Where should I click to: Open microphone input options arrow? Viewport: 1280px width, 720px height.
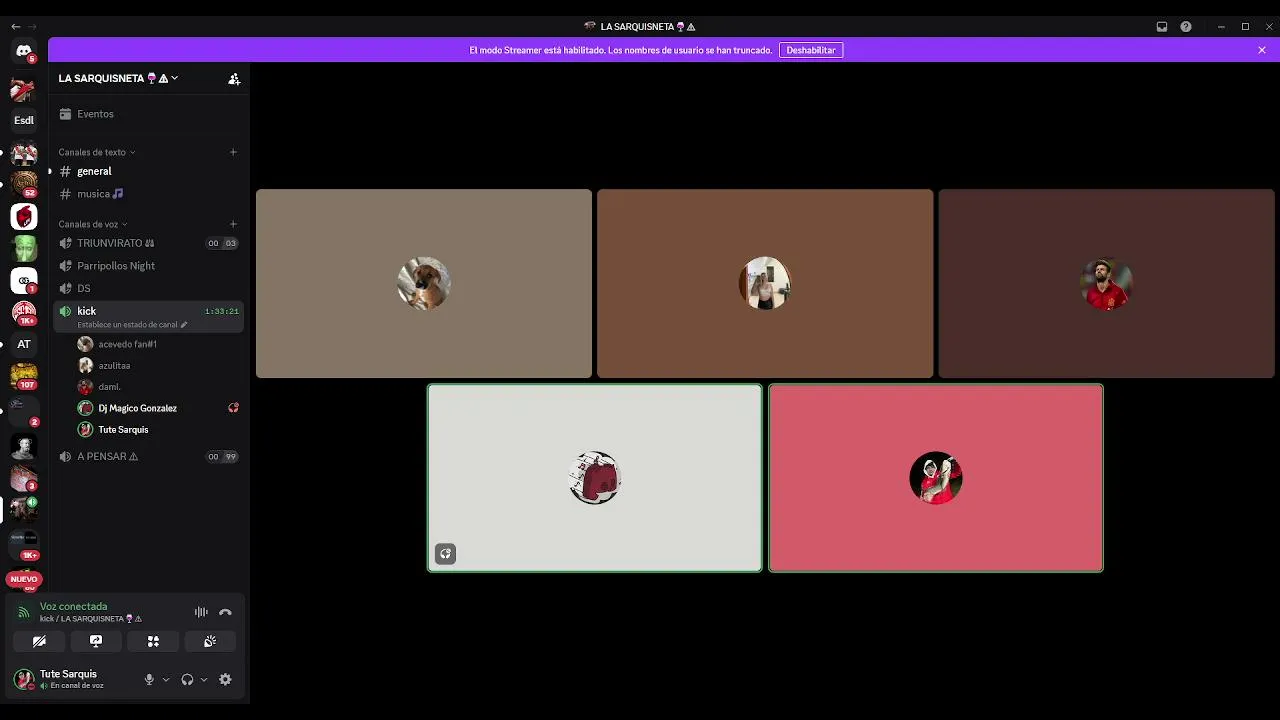166,680
